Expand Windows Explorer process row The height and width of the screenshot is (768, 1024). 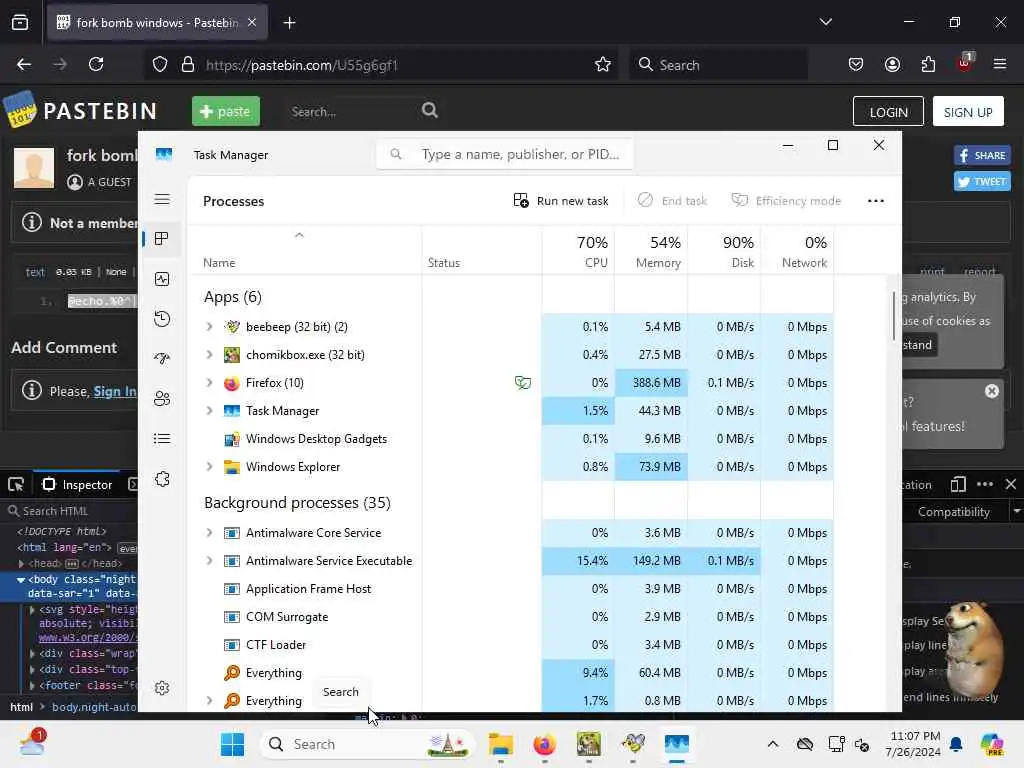click(x=209, y=467)
